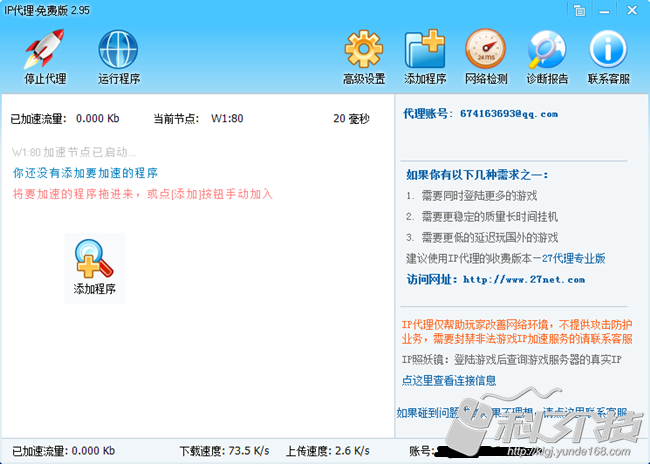Click the large 添加程序 magnifier button in list area
This screenshot has width=650, height=464.
pyautogui.click(x=95, y=268)
